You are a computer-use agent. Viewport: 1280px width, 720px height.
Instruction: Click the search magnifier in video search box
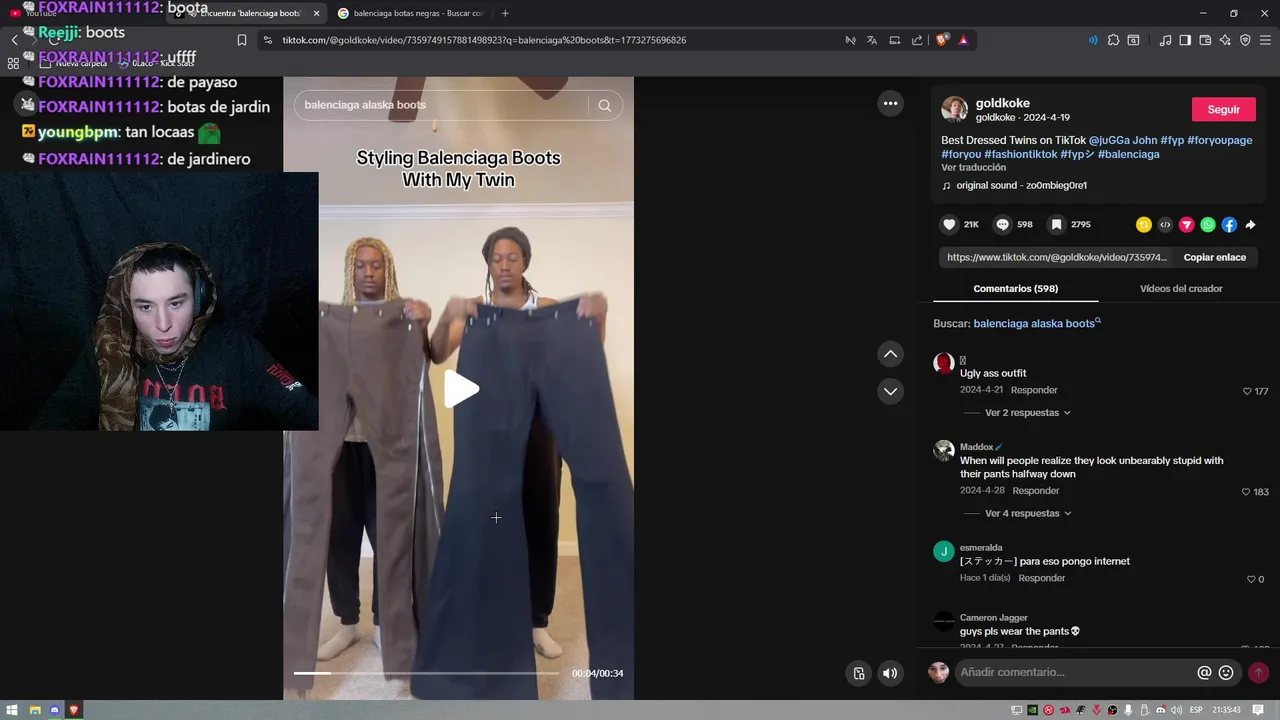click(x=605, y=105)
